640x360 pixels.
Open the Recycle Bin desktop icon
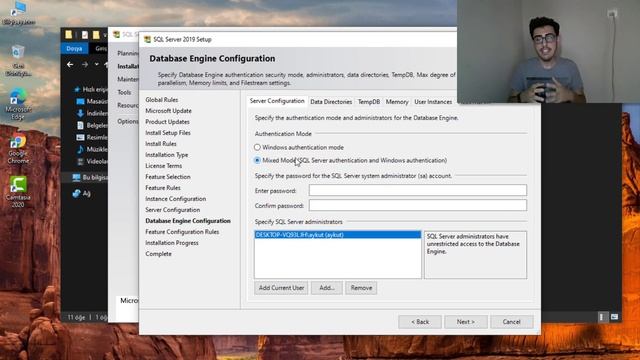click(x=18, y=60)
